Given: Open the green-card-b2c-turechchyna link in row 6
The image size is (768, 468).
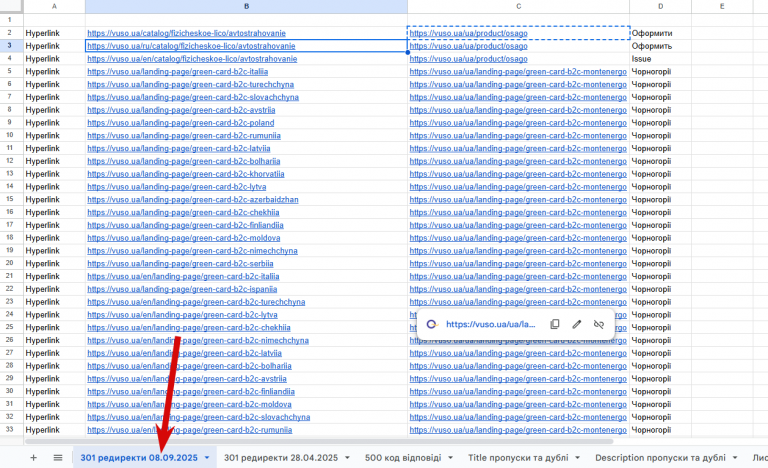Looking at the screenshot, I should (x=191, y=84).
